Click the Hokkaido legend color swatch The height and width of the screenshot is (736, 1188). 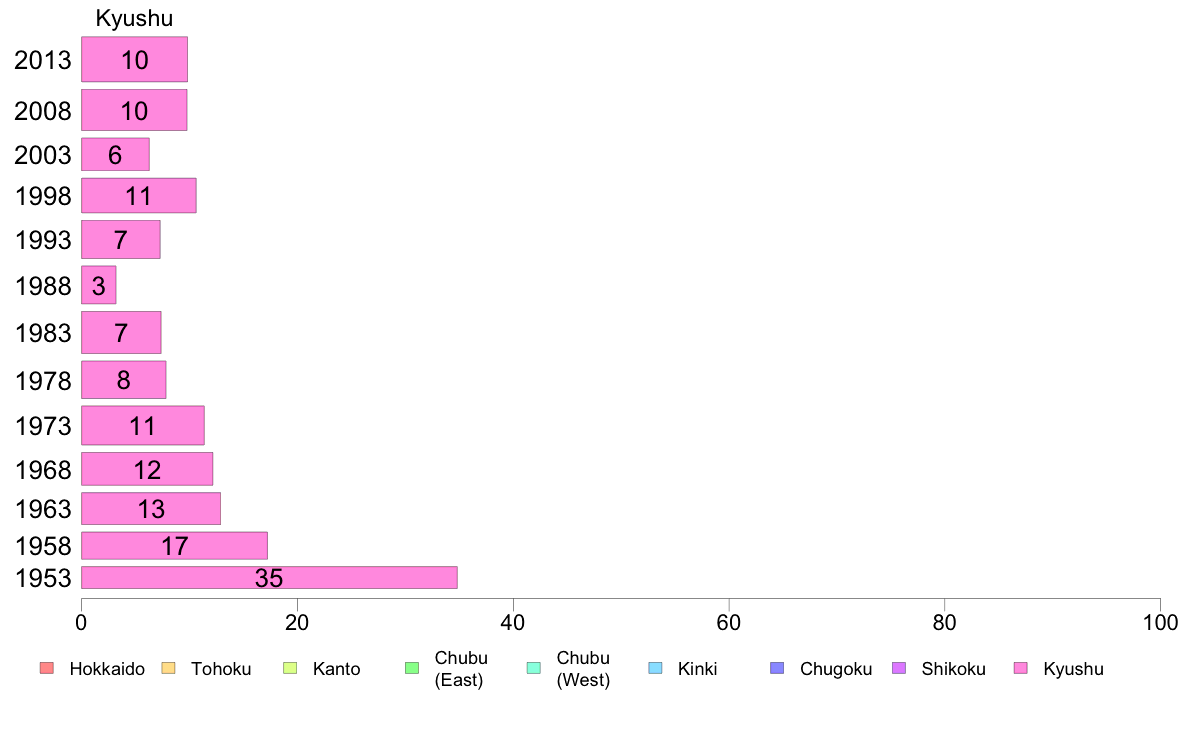[47, 668]
